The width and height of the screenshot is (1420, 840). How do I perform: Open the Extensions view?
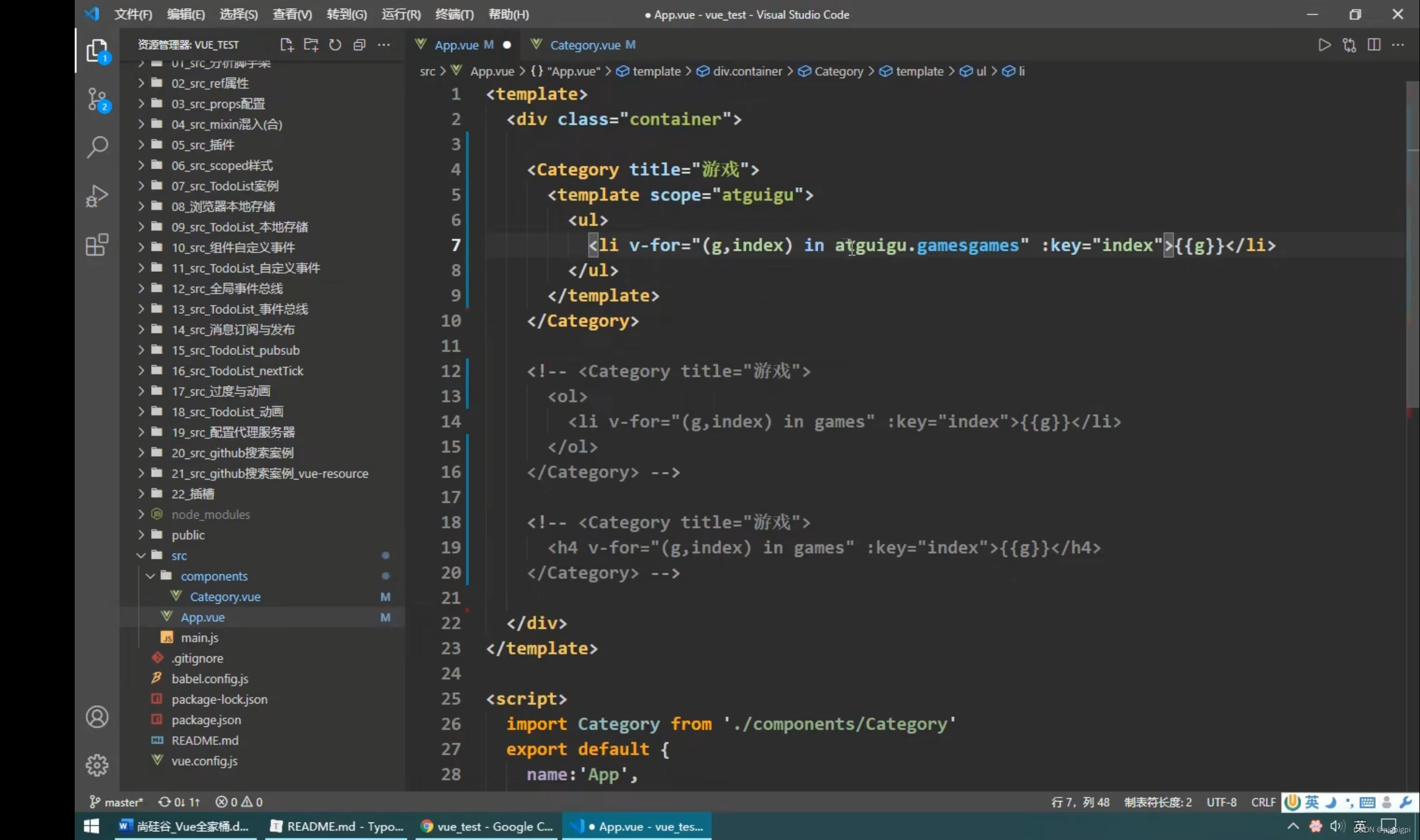(x=97, y=244)
